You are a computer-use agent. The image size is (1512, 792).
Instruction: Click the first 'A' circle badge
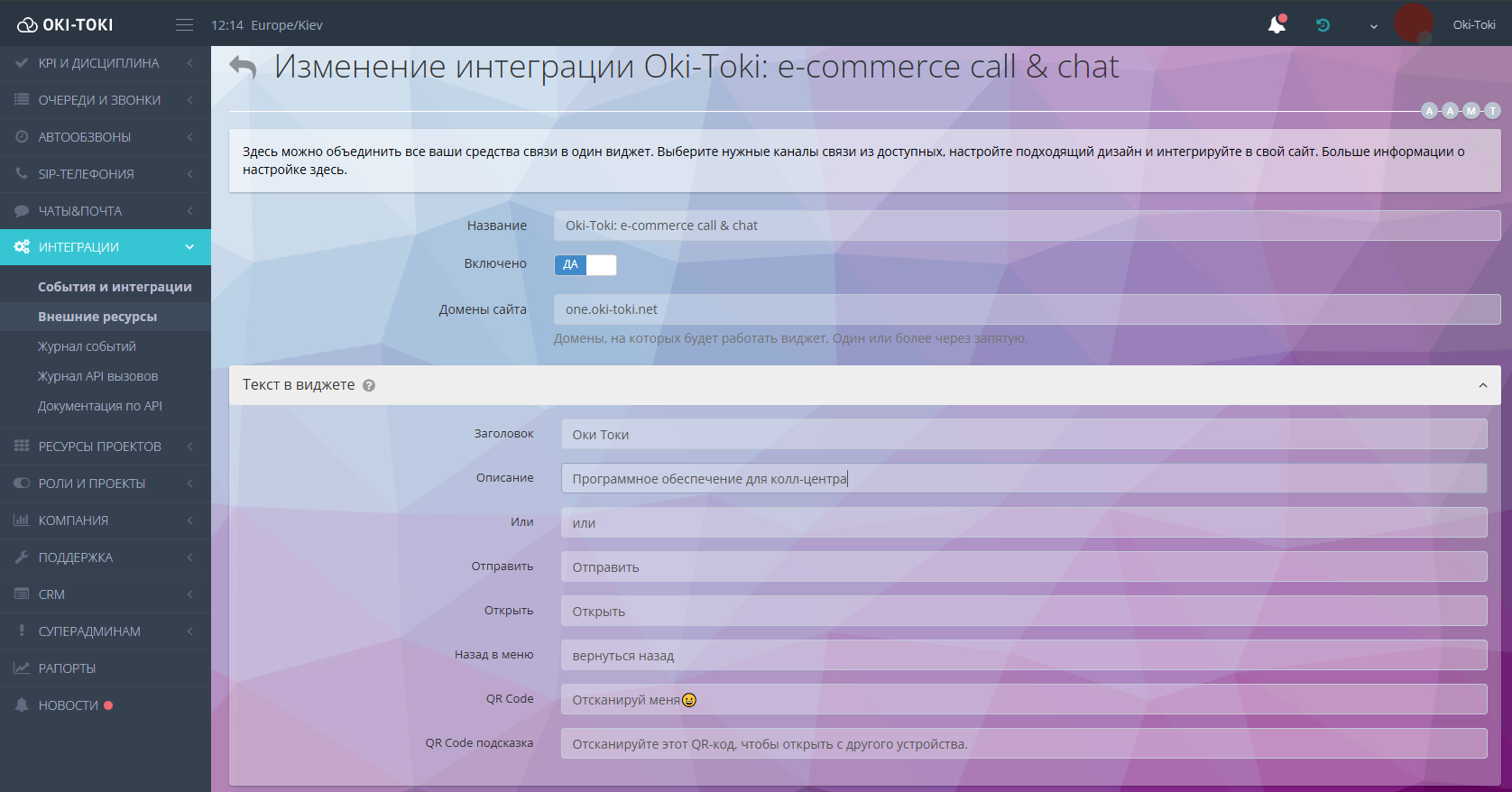[x=1429, y=111]
